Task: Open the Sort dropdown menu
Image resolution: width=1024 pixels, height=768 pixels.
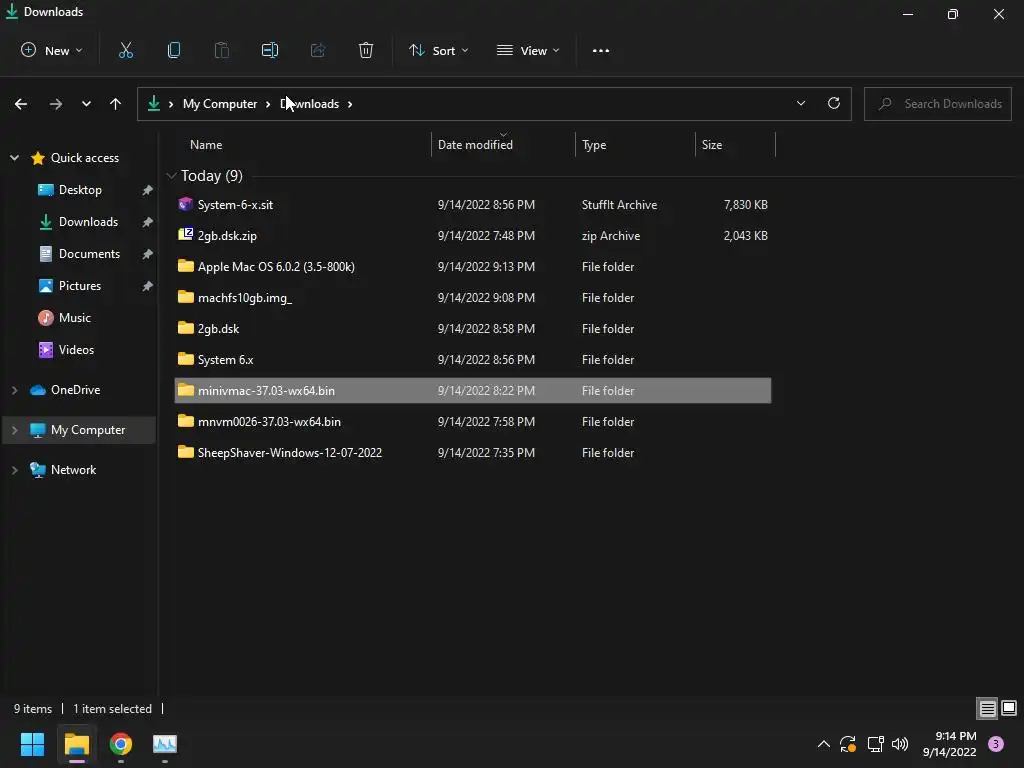Action: (x=438, y=50)
